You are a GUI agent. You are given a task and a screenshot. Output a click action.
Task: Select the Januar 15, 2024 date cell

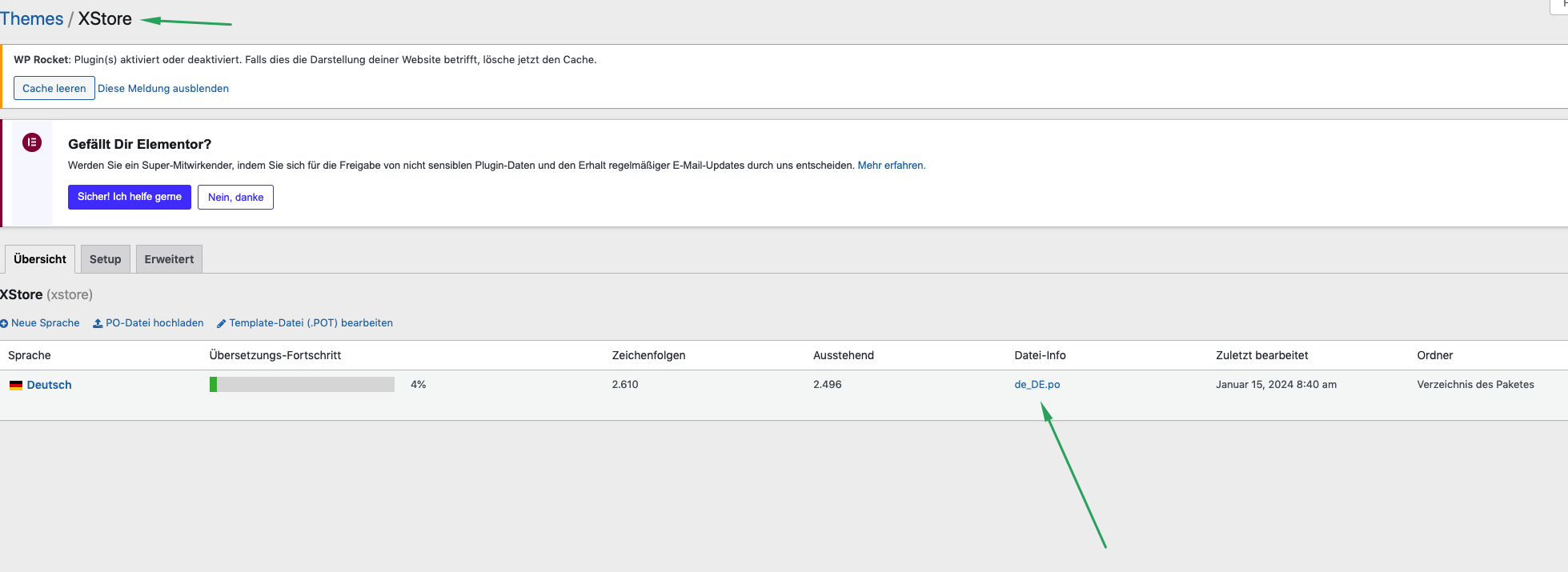point(1276,385)
